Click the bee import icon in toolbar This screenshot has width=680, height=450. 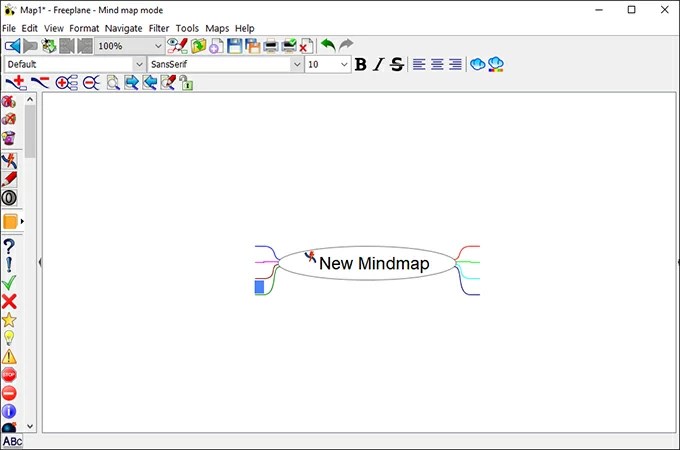(x=49, y=46)
